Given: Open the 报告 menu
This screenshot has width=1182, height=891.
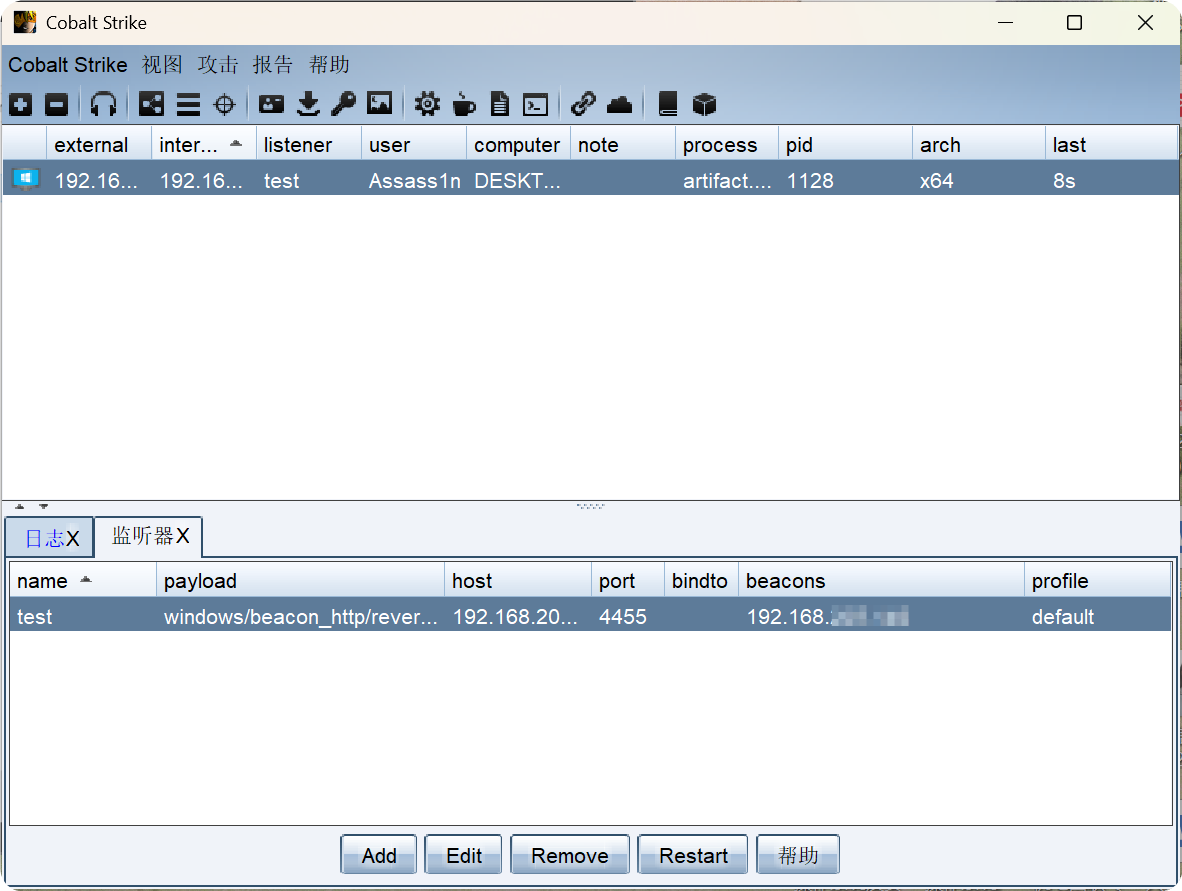Looking at the screenshot, I should (273, 65).
